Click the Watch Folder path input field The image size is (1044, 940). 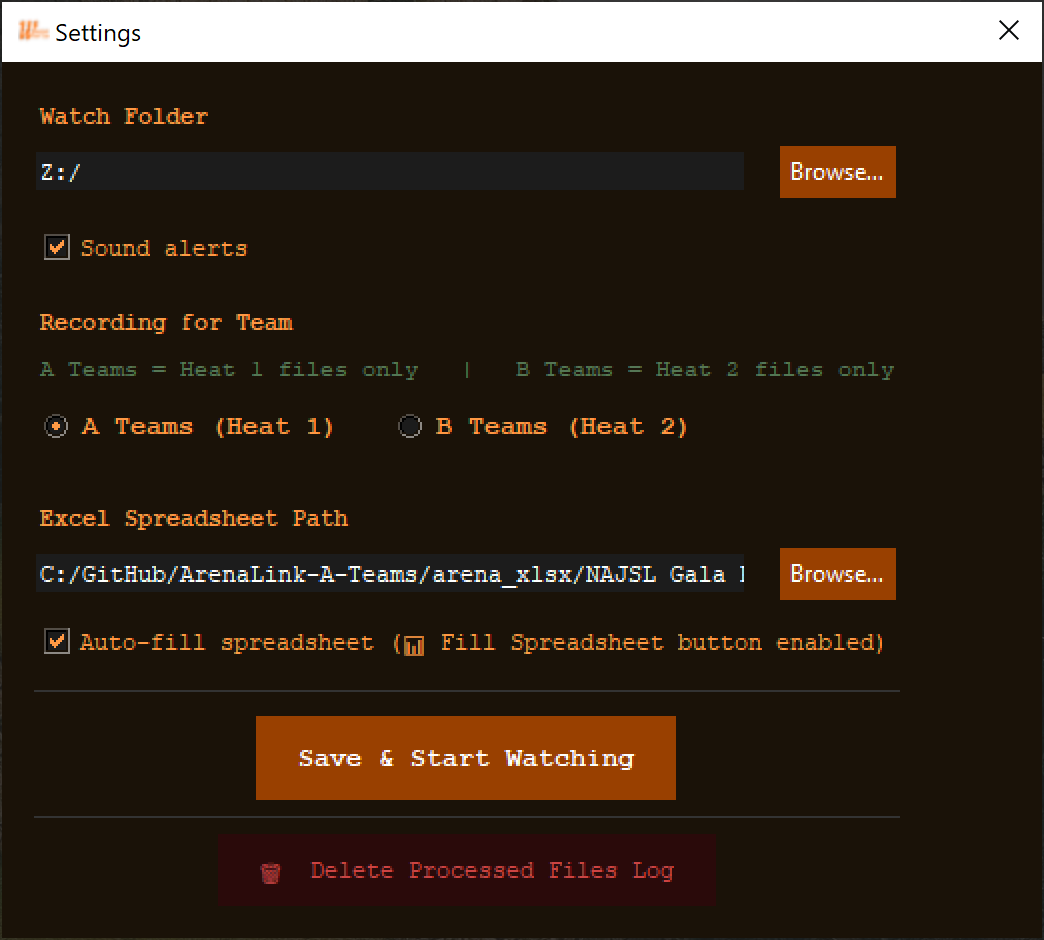[390, 171]
